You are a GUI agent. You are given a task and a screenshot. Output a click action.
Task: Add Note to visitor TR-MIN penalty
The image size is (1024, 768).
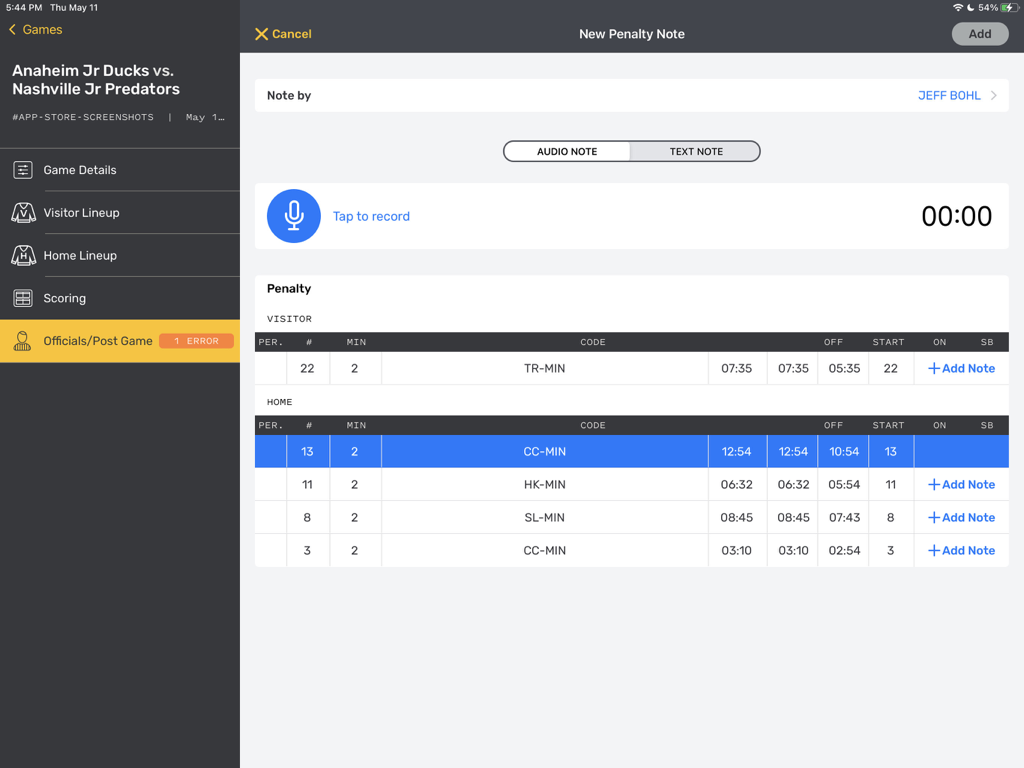(x=961, y=368)
